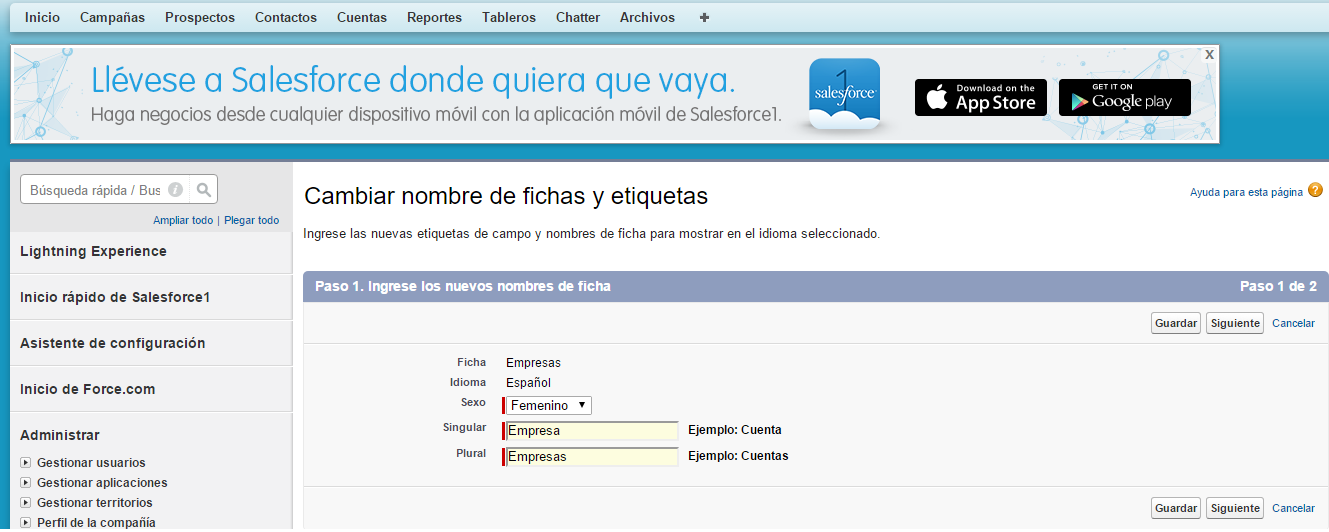Click the Get it on Google Play badge
The height and width of the screenshot is (532, 1329).
[x=1125, y=97]
